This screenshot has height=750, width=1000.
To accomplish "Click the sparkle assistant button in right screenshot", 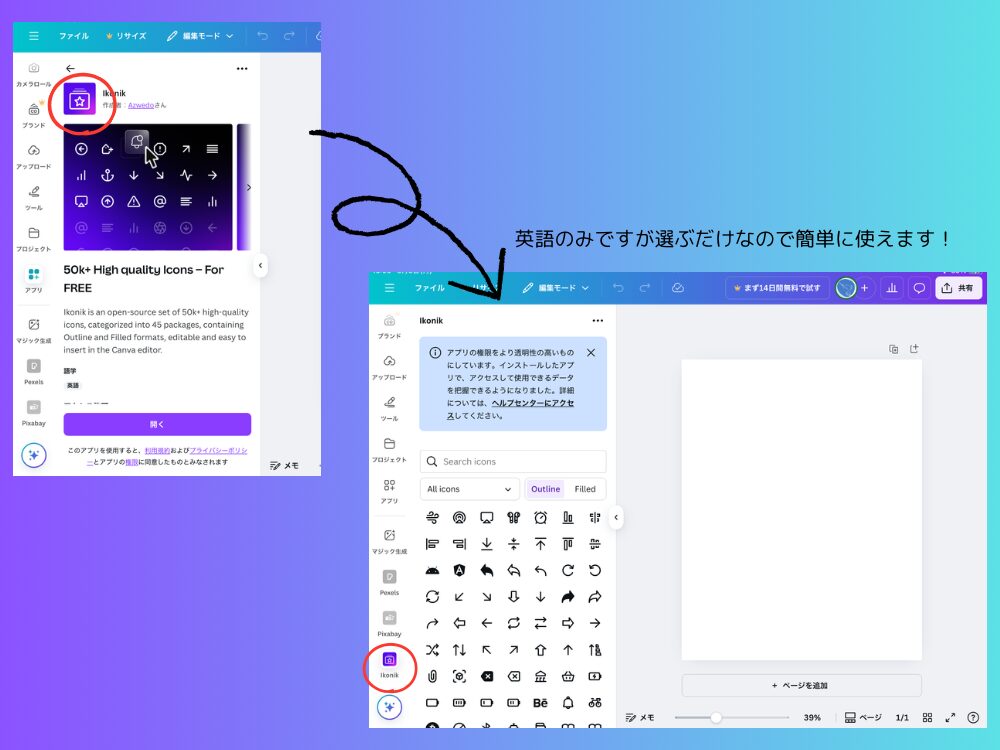I will [x=390, y=707].
